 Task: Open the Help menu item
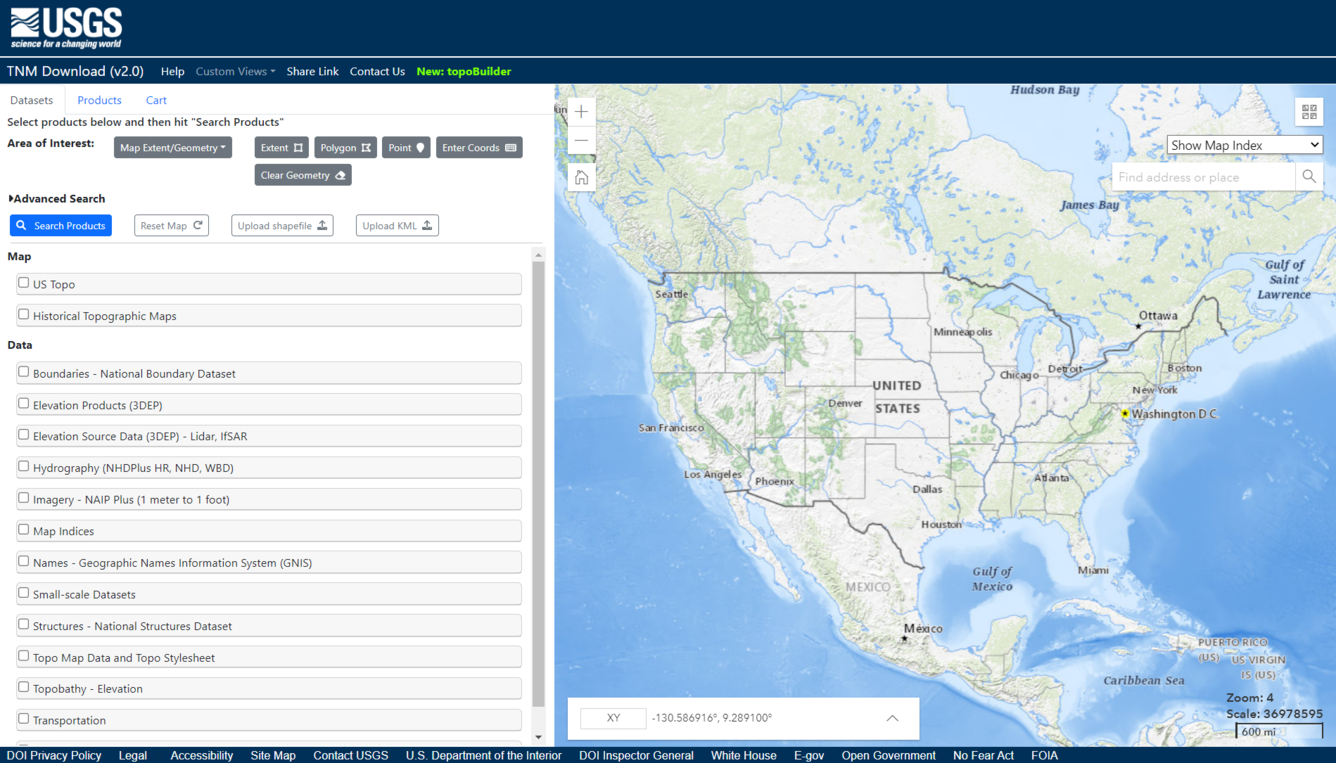(172, 72)
